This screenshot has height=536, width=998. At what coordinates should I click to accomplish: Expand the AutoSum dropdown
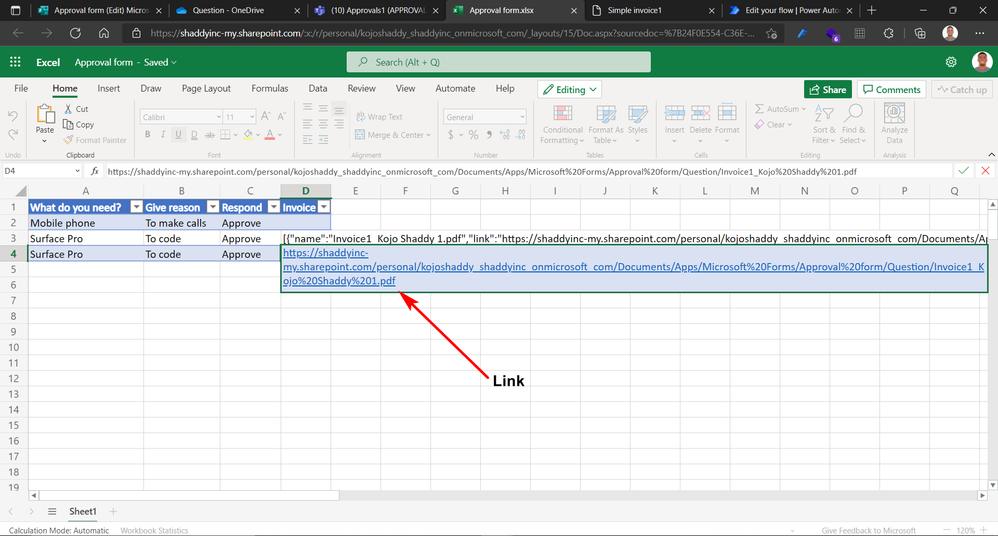pyautogui.click(x=803, y=109)
